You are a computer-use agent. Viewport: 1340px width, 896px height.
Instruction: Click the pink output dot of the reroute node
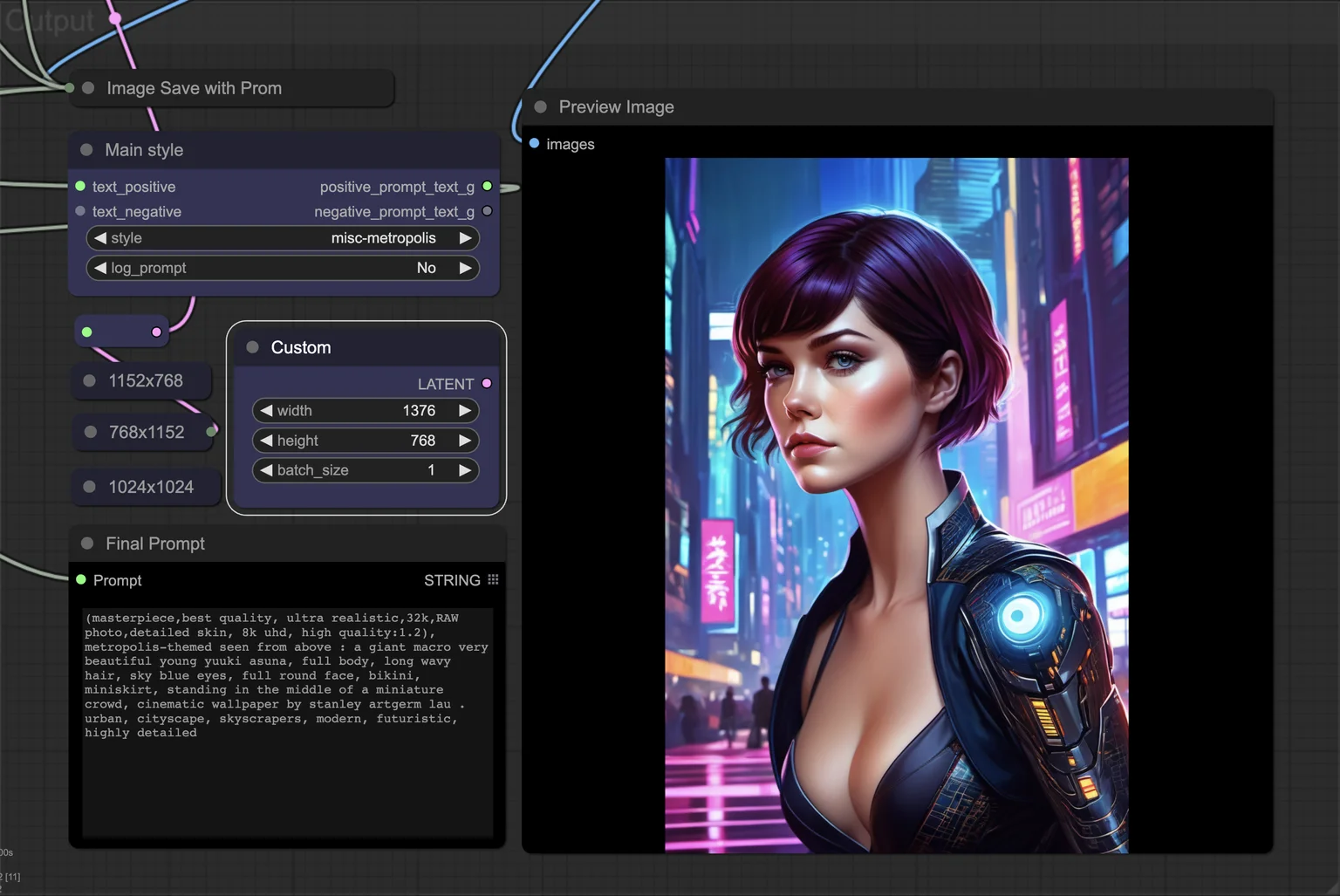(x=156, y=332)
